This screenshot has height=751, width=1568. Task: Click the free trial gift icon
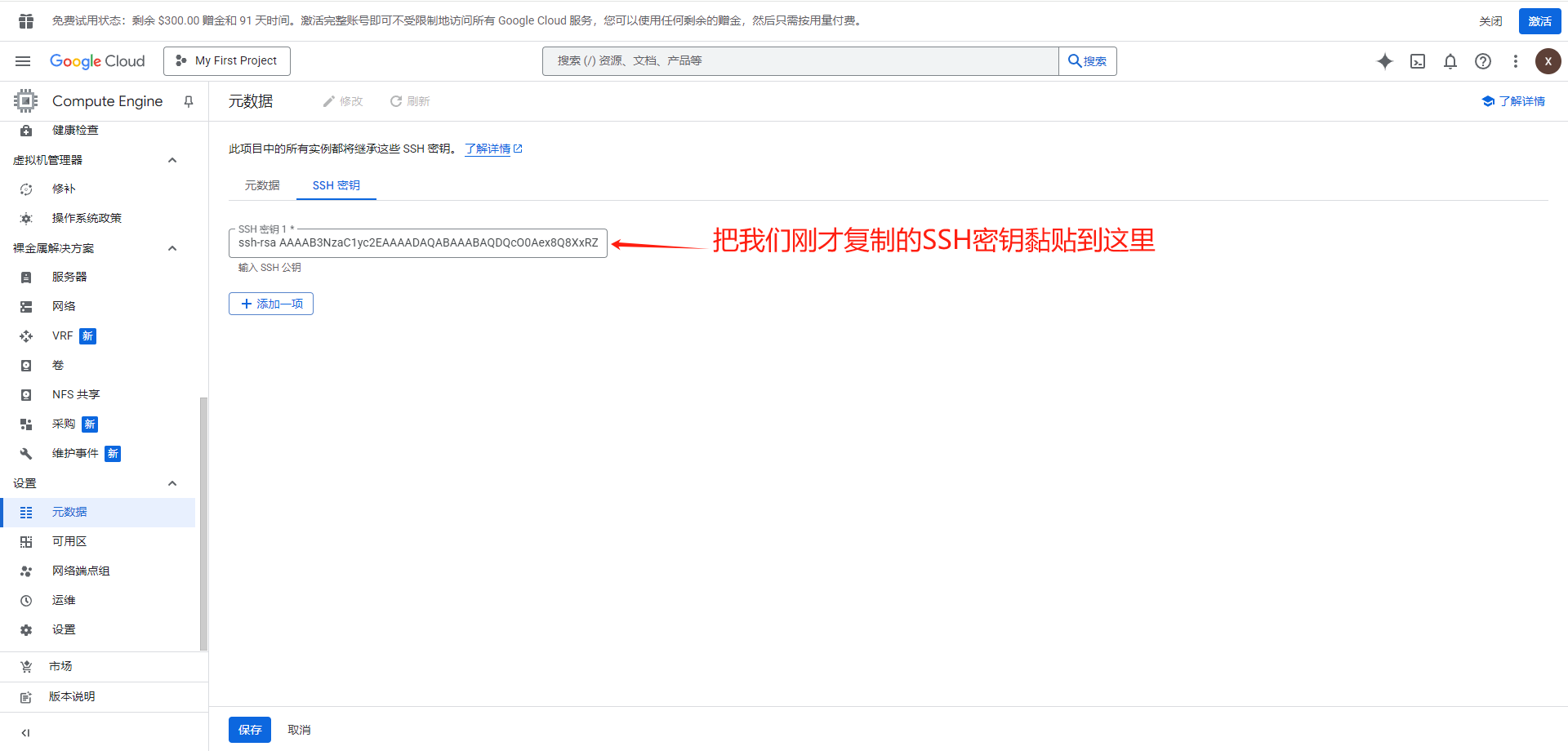(26, 21)
